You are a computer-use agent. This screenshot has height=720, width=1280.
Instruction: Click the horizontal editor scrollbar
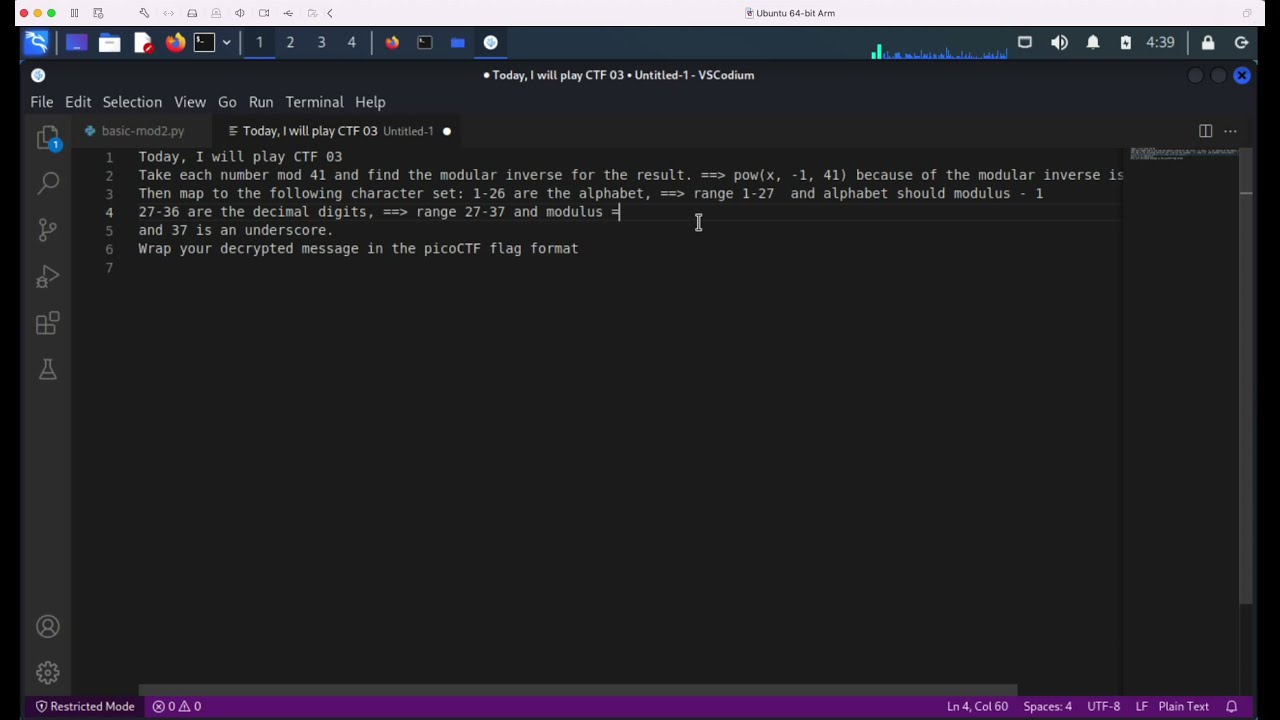point(578,689)
